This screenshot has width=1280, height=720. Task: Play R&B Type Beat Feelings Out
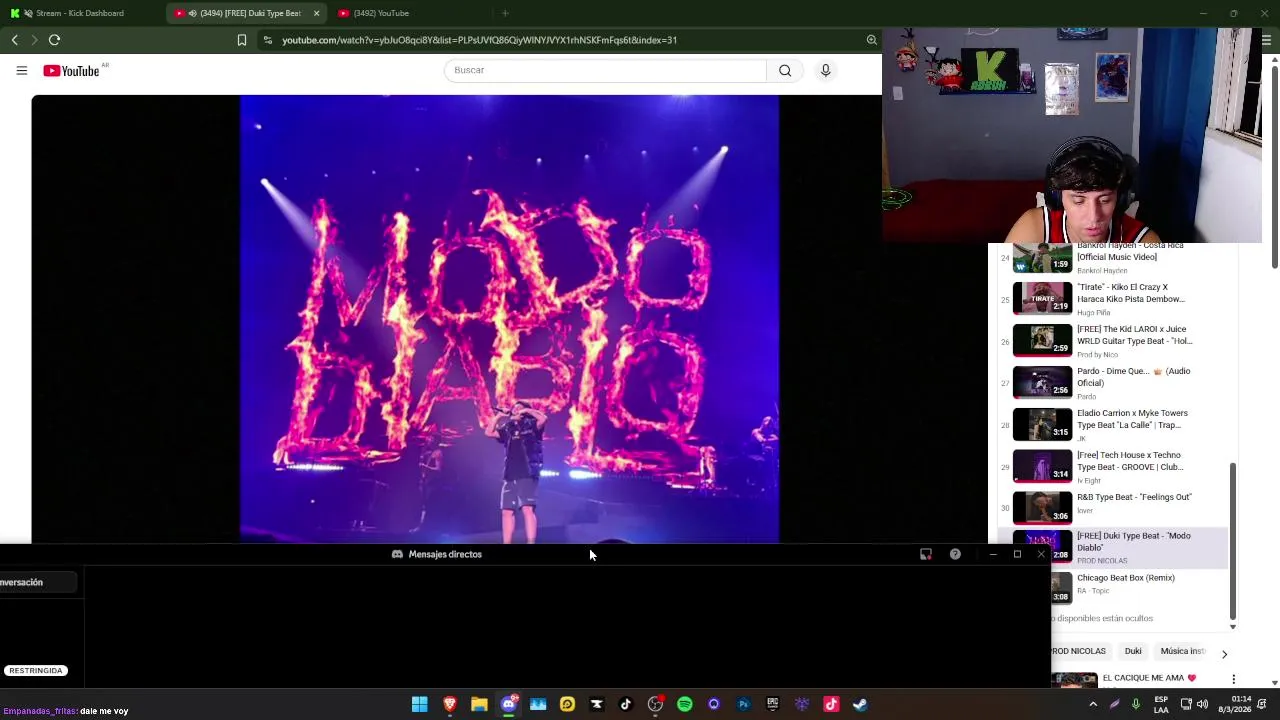(1114, 508)
